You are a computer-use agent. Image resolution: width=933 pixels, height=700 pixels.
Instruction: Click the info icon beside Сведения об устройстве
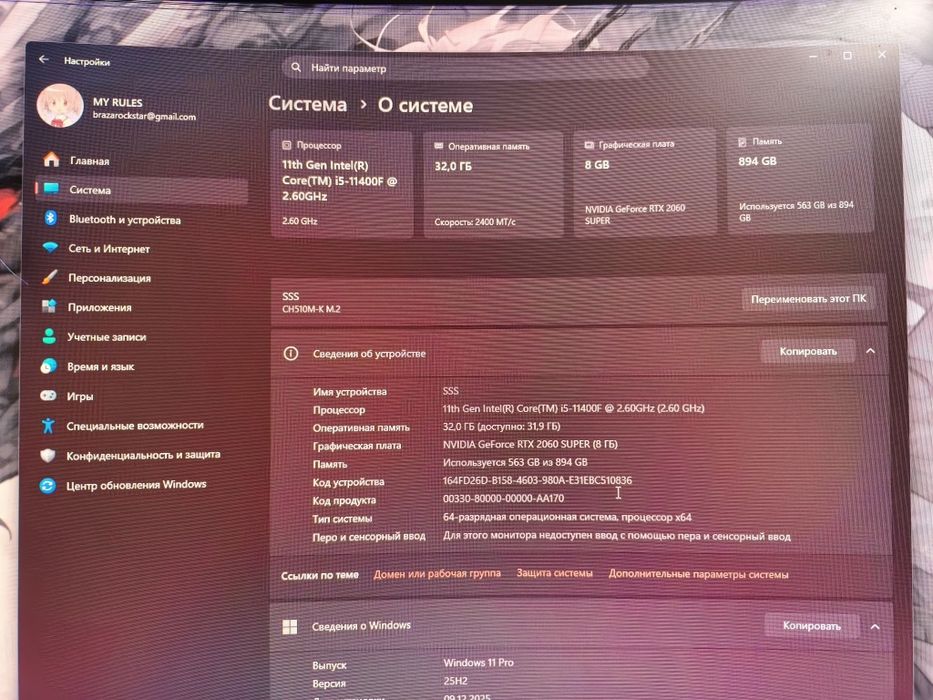click(290, 354)
